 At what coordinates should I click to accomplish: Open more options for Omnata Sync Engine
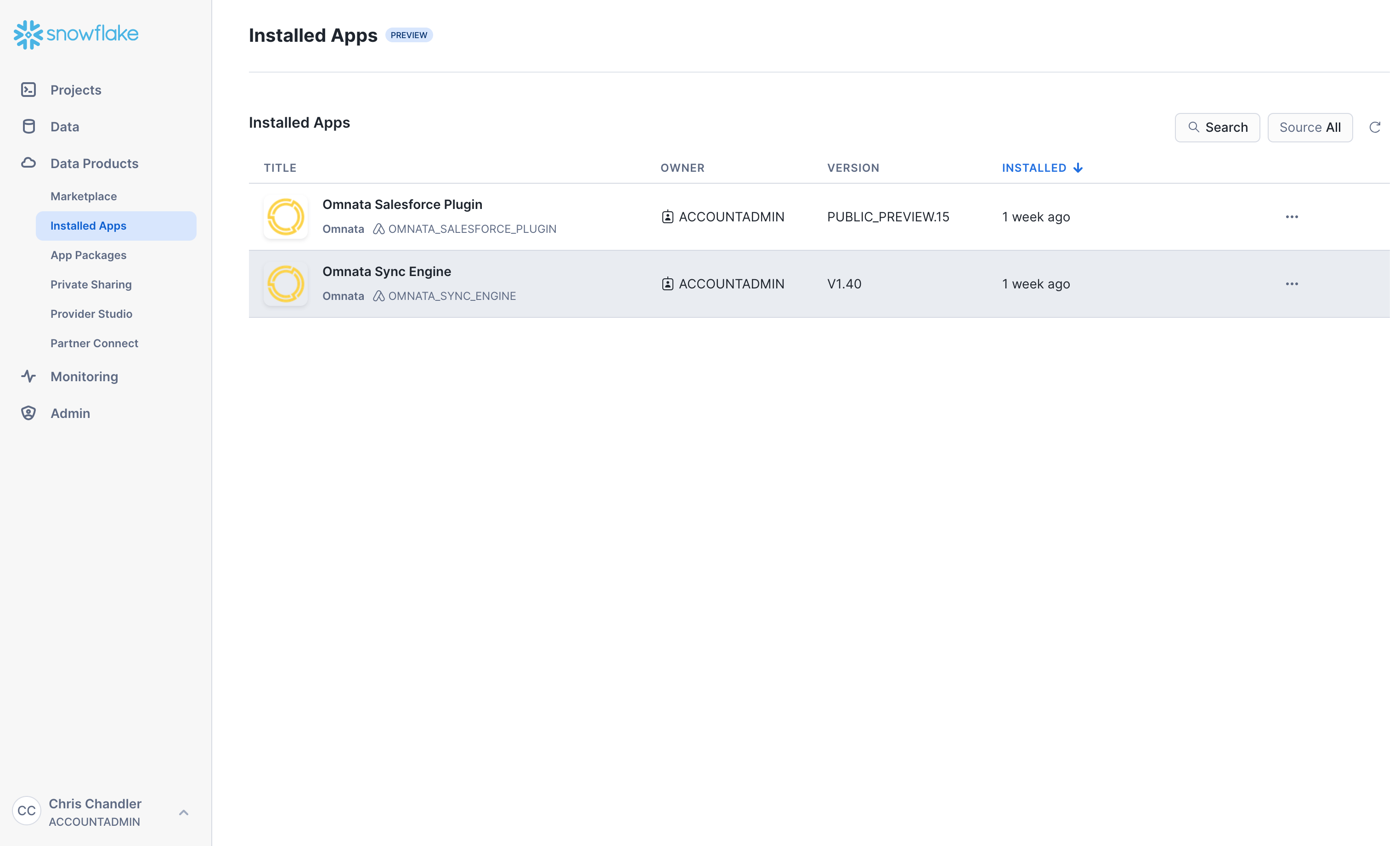coord(1292,284)
